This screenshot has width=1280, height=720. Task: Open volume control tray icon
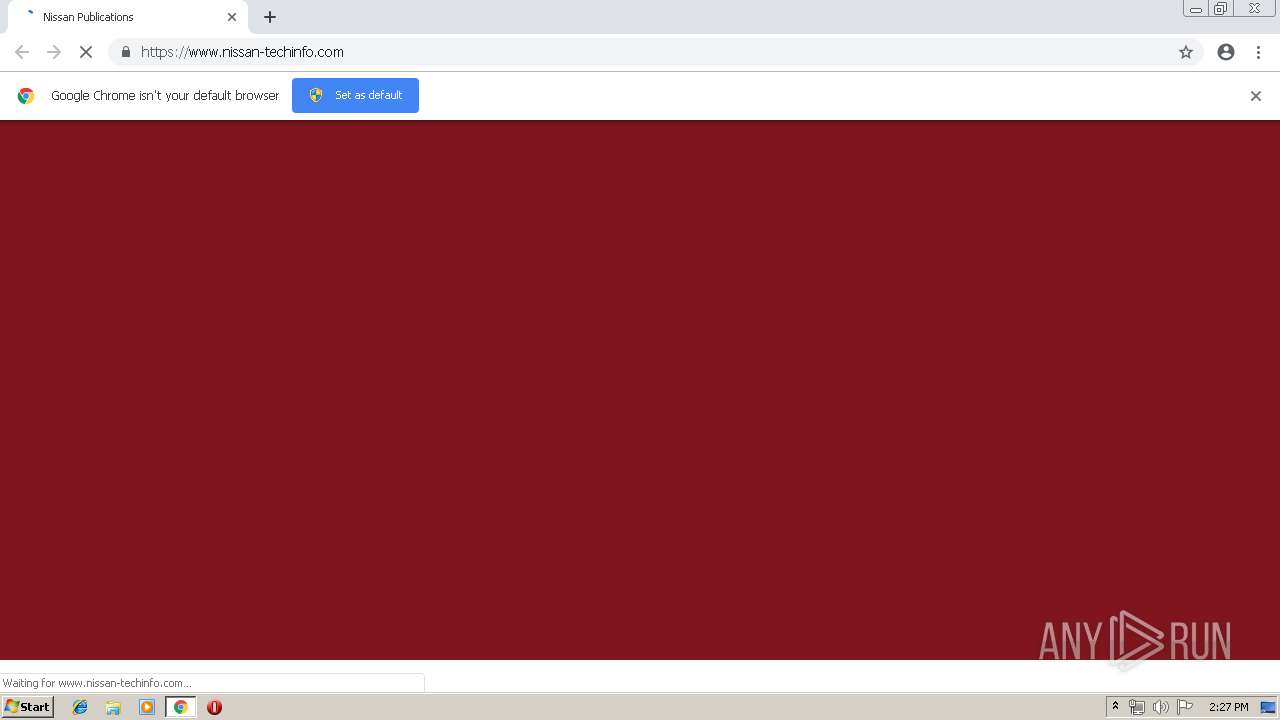(1160, 707)
